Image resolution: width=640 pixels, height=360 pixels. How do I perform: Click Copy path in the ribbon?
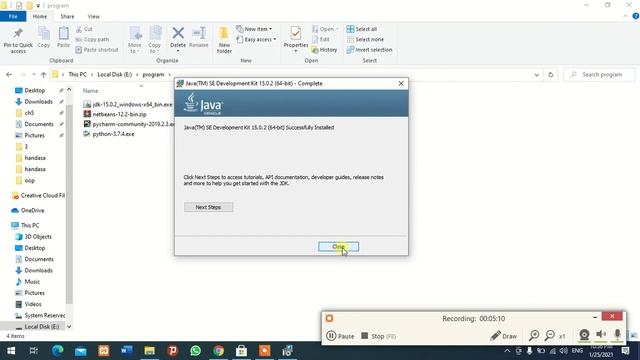(92, 39)
